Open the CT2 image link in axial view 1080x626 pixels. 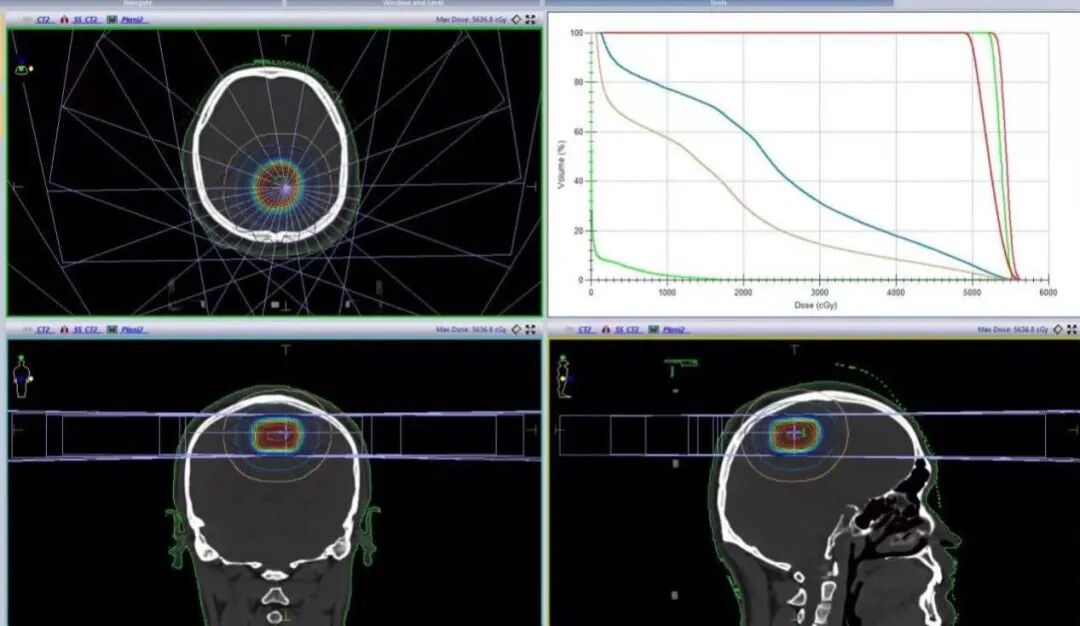[43, 20]
